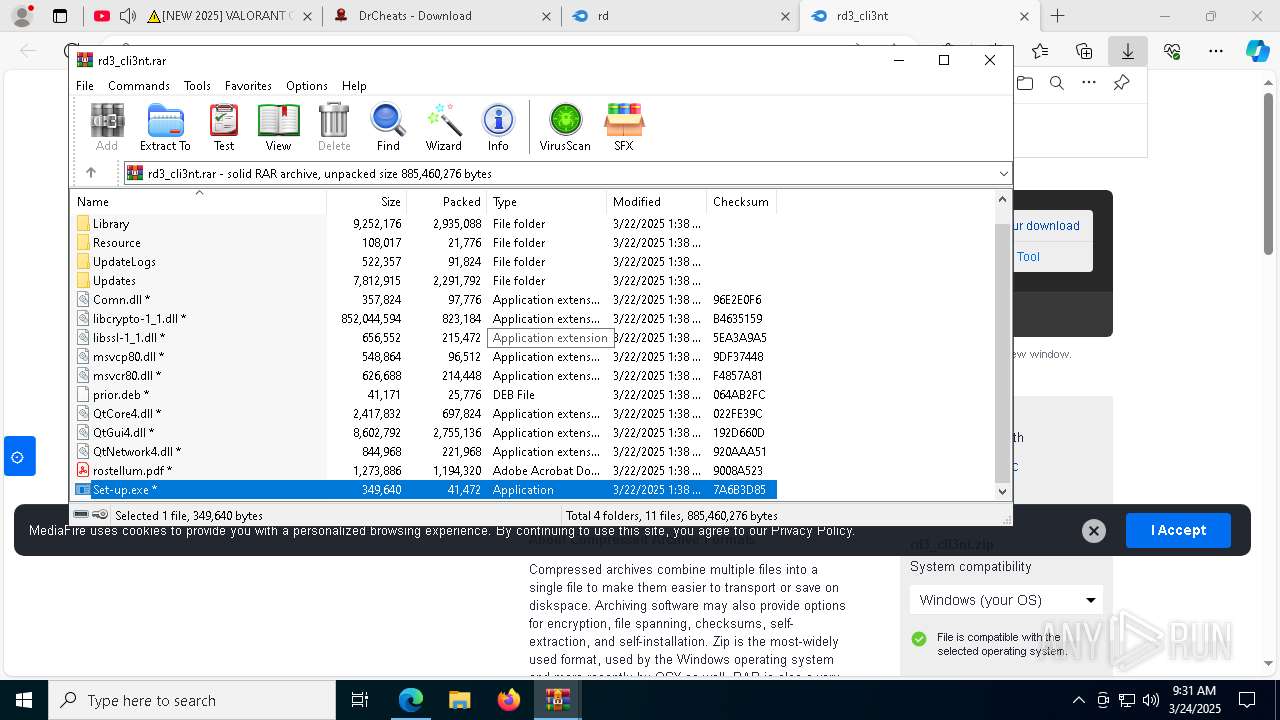Select the Comn.dll file

point(121,300)
